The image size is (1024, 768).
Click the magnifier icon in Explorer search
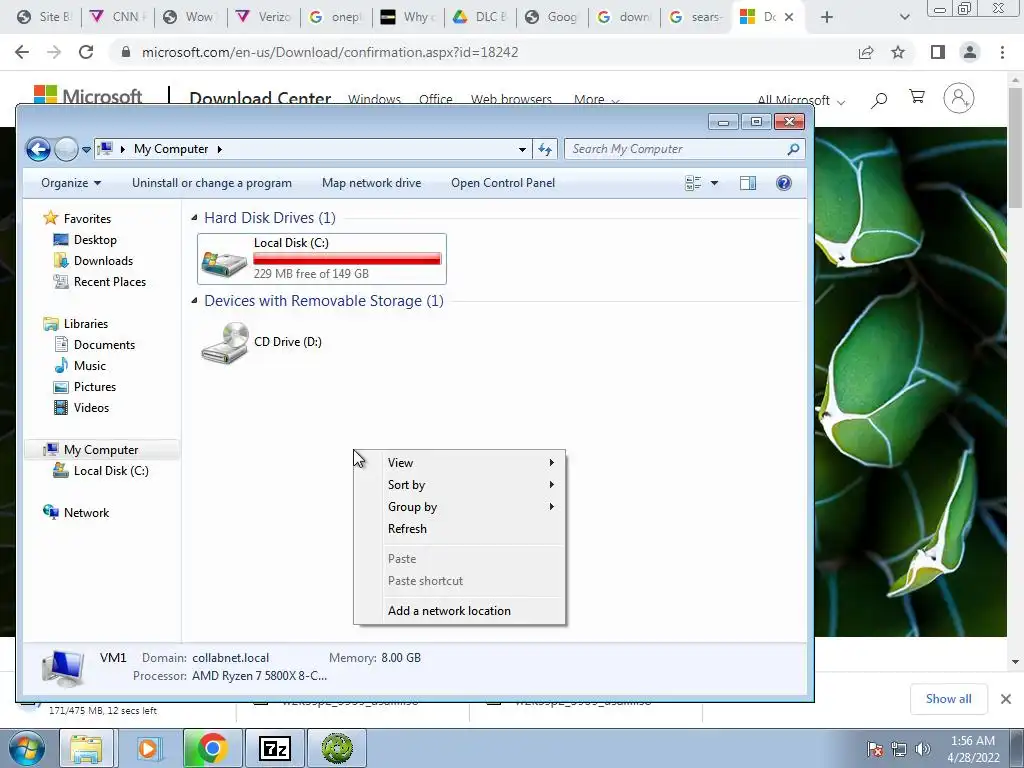[x=793, y=149]
